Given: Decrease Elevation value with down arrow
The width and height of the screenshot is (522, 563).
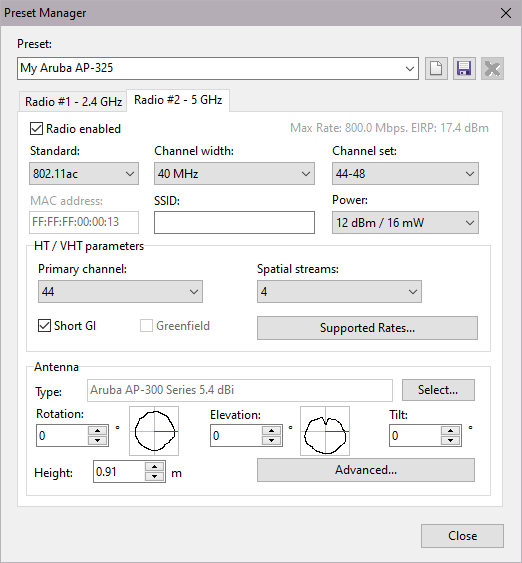Looking at the screenshot, I should coord(271,440).
